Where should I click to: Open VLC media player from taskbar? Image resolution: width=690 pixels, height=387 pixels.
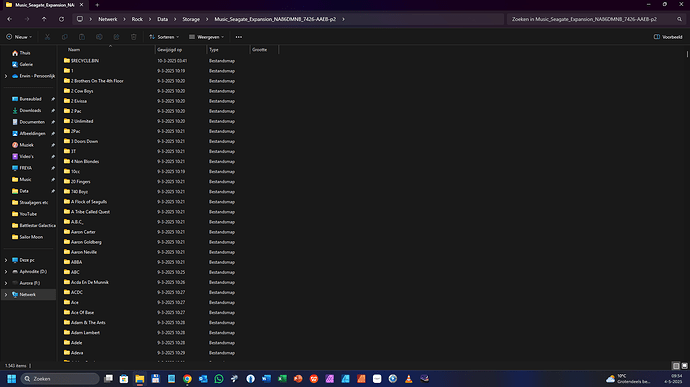[409, 379]
